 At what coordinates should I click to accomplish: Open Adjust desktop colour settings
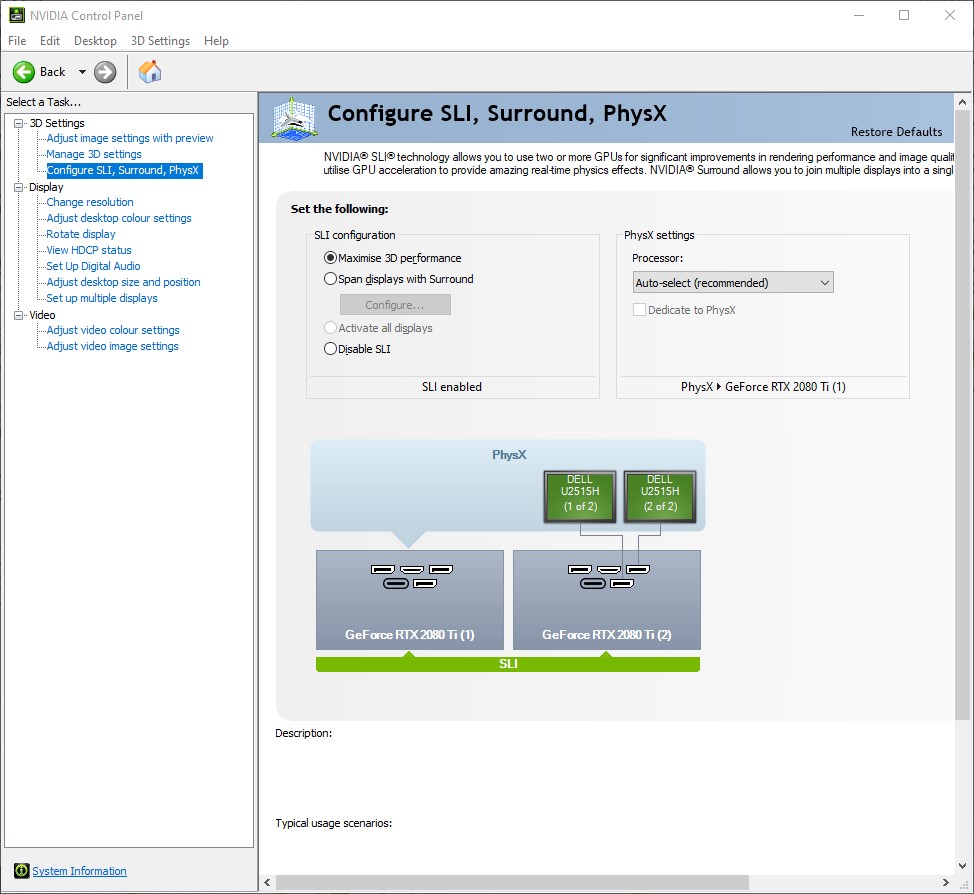click(x=119, y=218)
